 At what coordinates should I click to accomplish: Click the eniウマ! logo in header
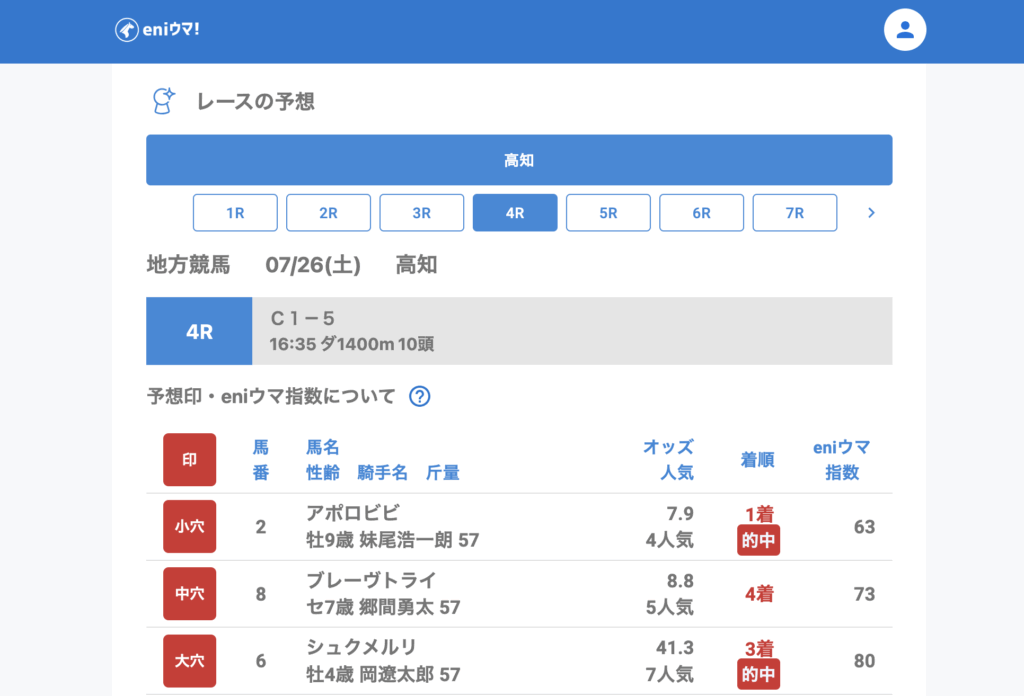coord(157,30)
